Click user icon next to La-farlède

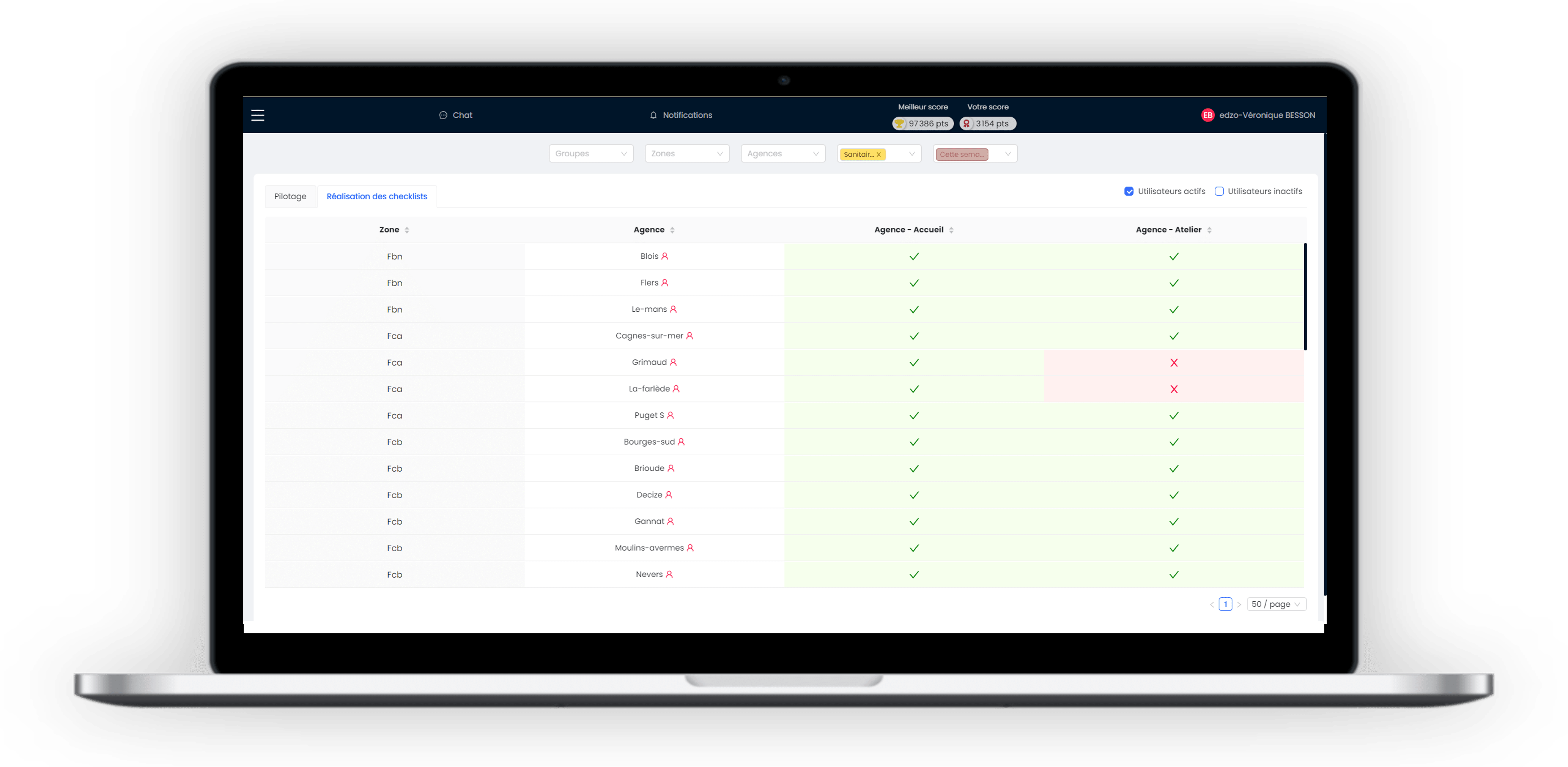(x=675, y=389)
